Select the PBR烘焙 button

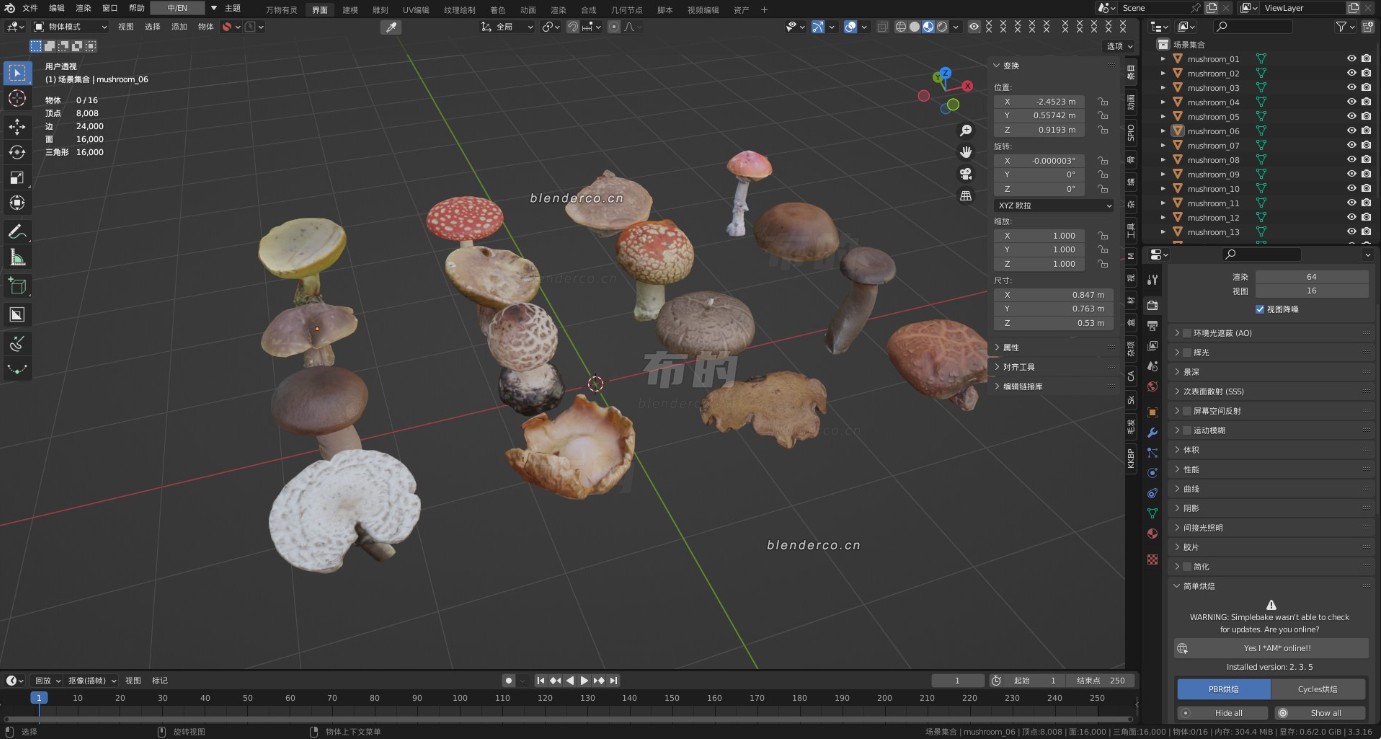click(1224, 688)
